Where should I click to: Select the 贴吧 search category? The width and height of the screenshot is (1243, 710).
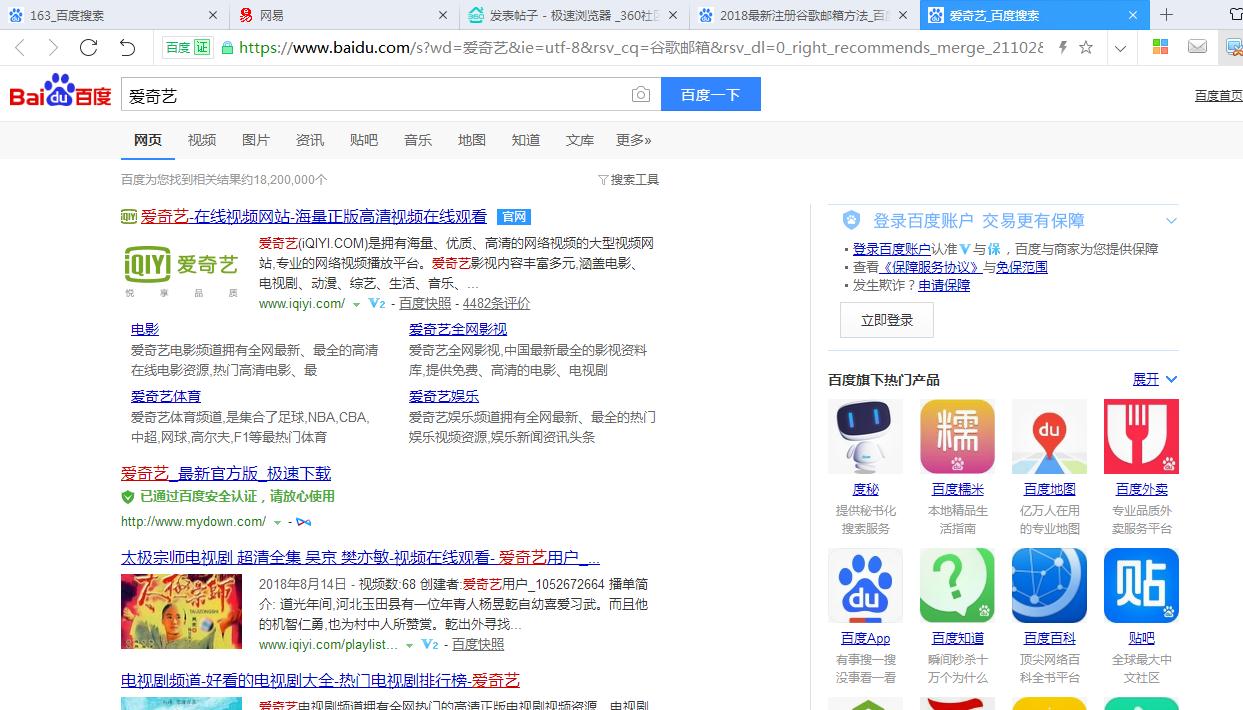pos(364,140)
